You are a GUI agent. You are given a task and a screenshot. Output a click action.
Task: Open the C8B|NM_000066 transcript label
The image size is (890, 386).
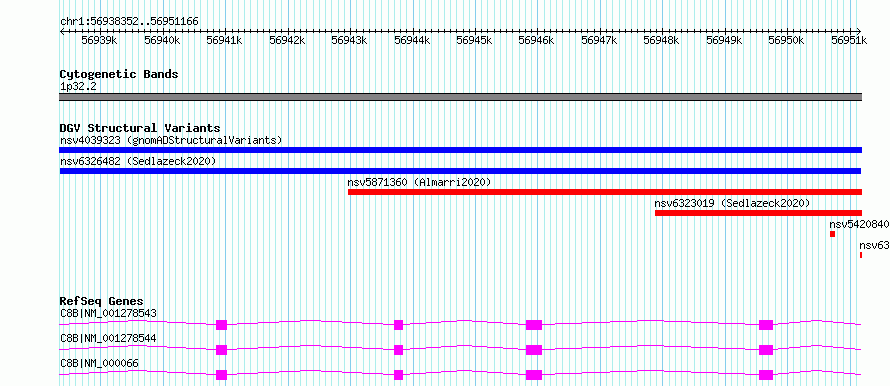tap(99, 363)
